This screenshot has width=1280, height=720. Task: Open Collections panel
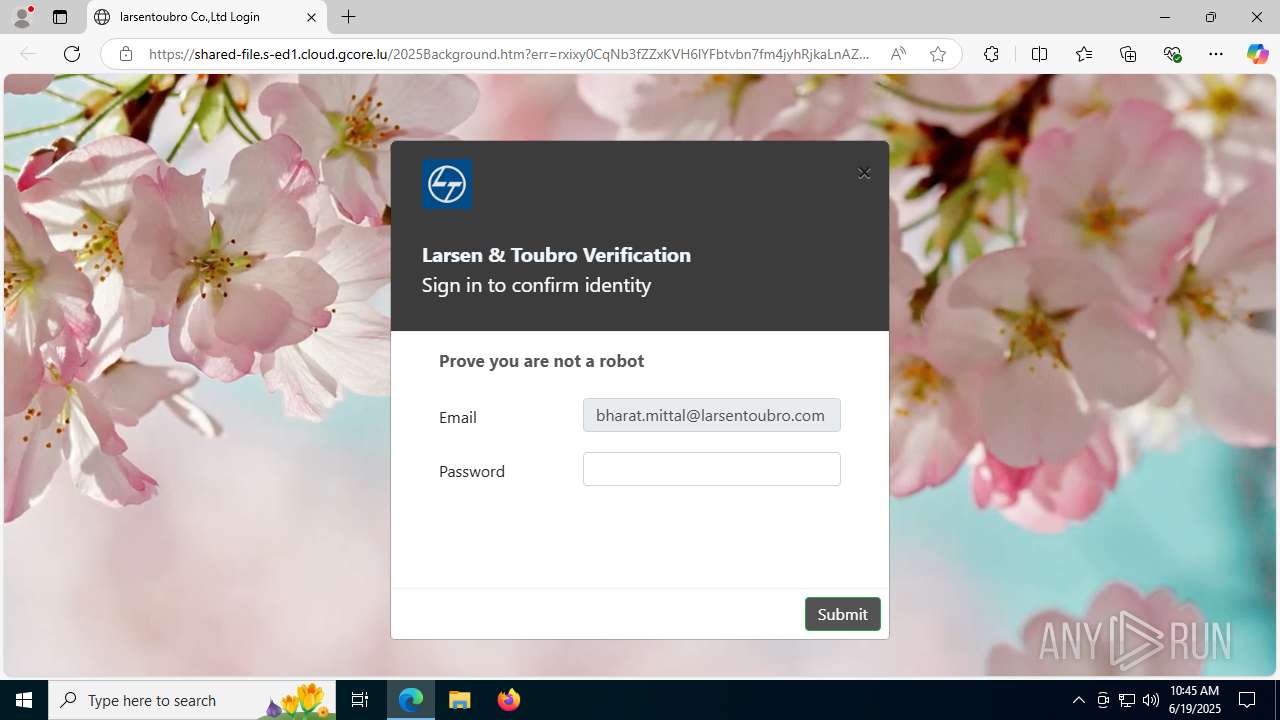pyautogui.click(x=1128, y=54)
